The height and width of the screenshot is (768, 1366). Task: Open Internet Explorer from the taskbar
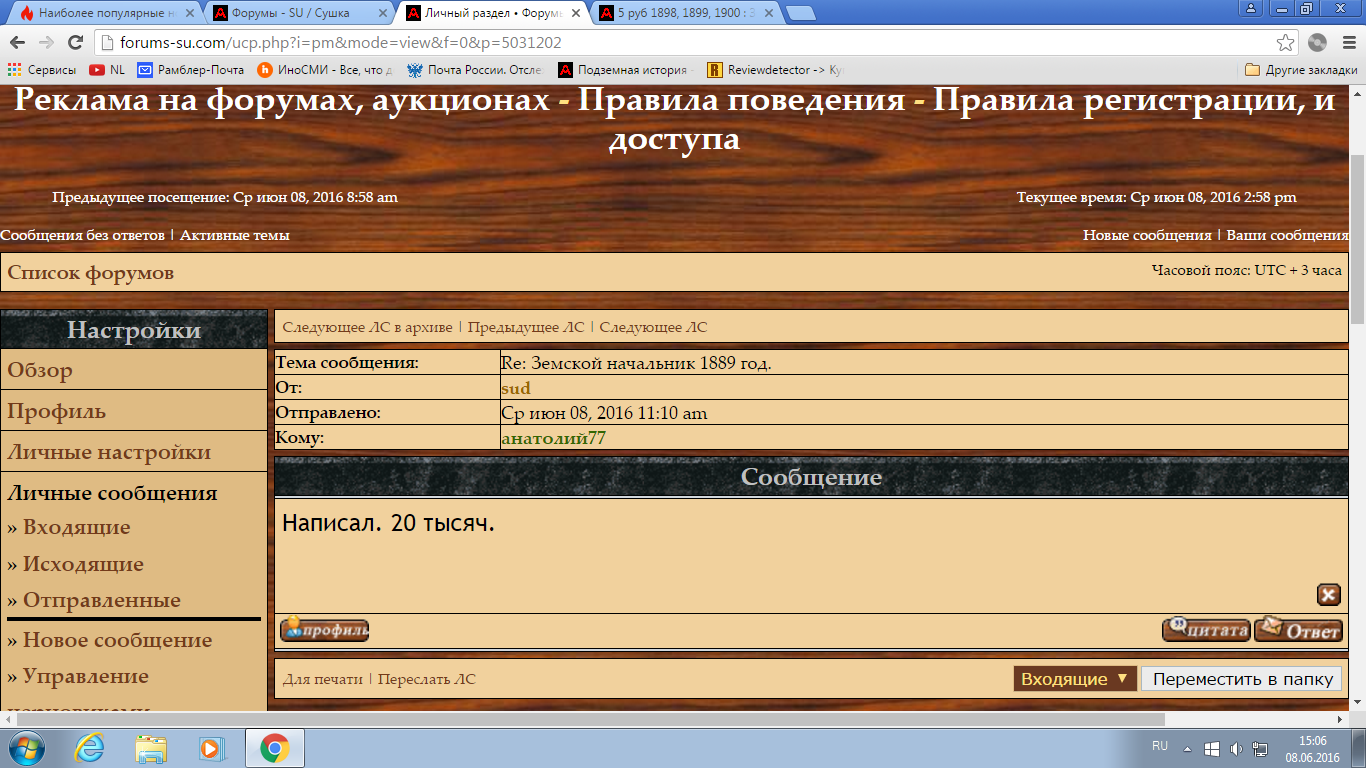click(89, 747)
